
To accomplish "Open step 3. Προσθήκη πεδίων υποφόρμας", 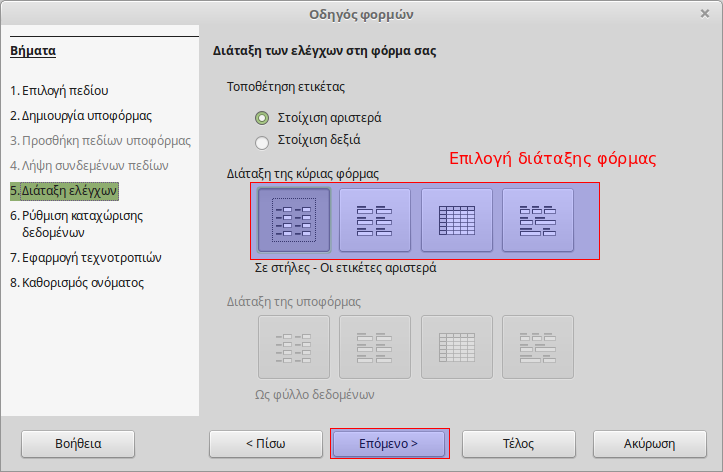I will click(x=101, y=140).
